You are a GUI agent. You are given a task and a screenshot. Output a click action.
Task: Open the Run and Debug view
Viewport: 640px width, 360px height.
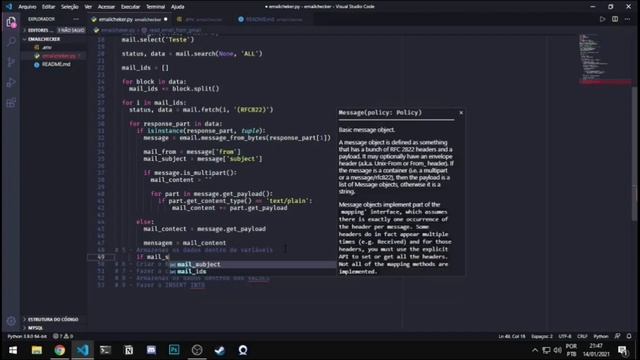click(x=11, y=82)
